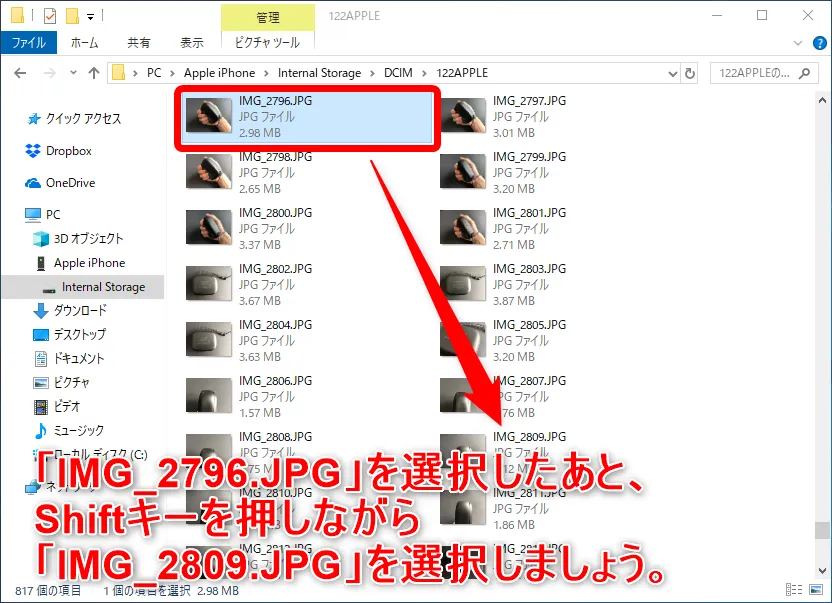
Task: Click DCIM in the address breadcrumb
Action: click(x=398, y=73)
